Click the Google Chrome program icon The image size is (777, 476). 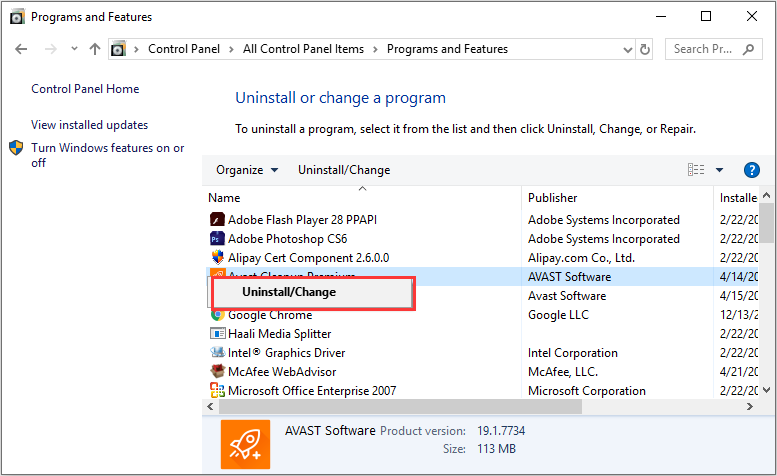pos(217,315)
